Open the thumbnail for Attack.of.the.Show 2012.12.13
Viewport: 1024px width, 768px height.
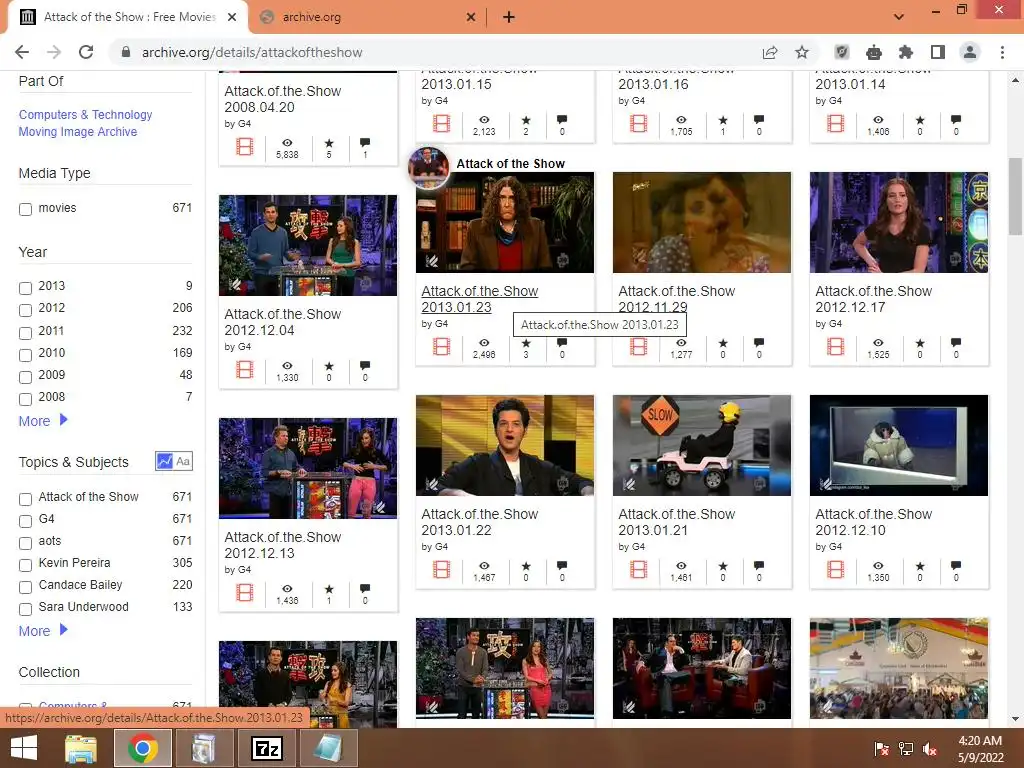pyautogui.click(x=308, y=468)
